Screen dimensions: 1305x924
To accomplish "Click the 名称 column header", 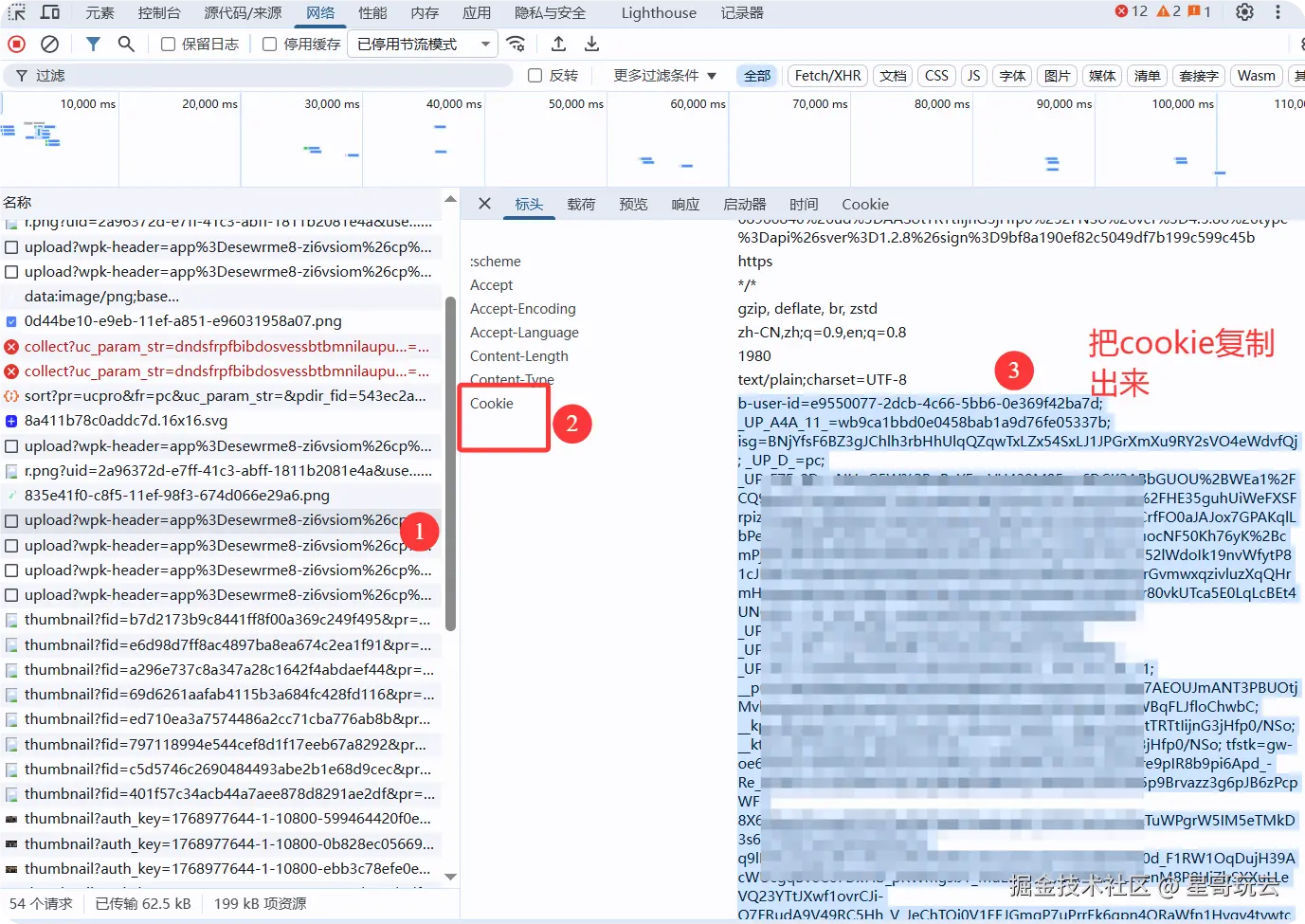I will click(x=17, y=202).
